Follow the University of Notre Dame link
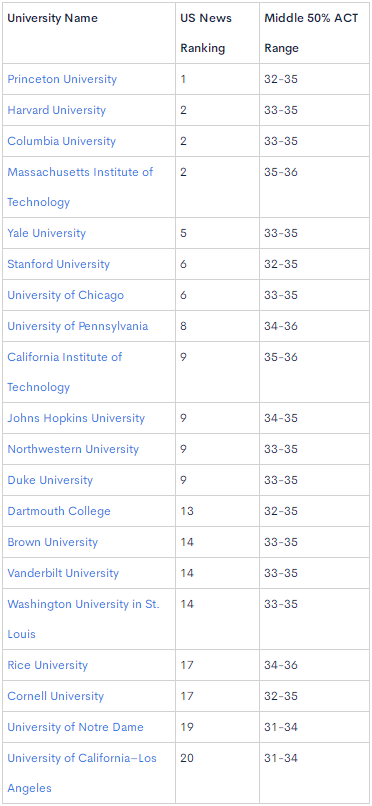The image size is (372, 806). pos(76,727)
